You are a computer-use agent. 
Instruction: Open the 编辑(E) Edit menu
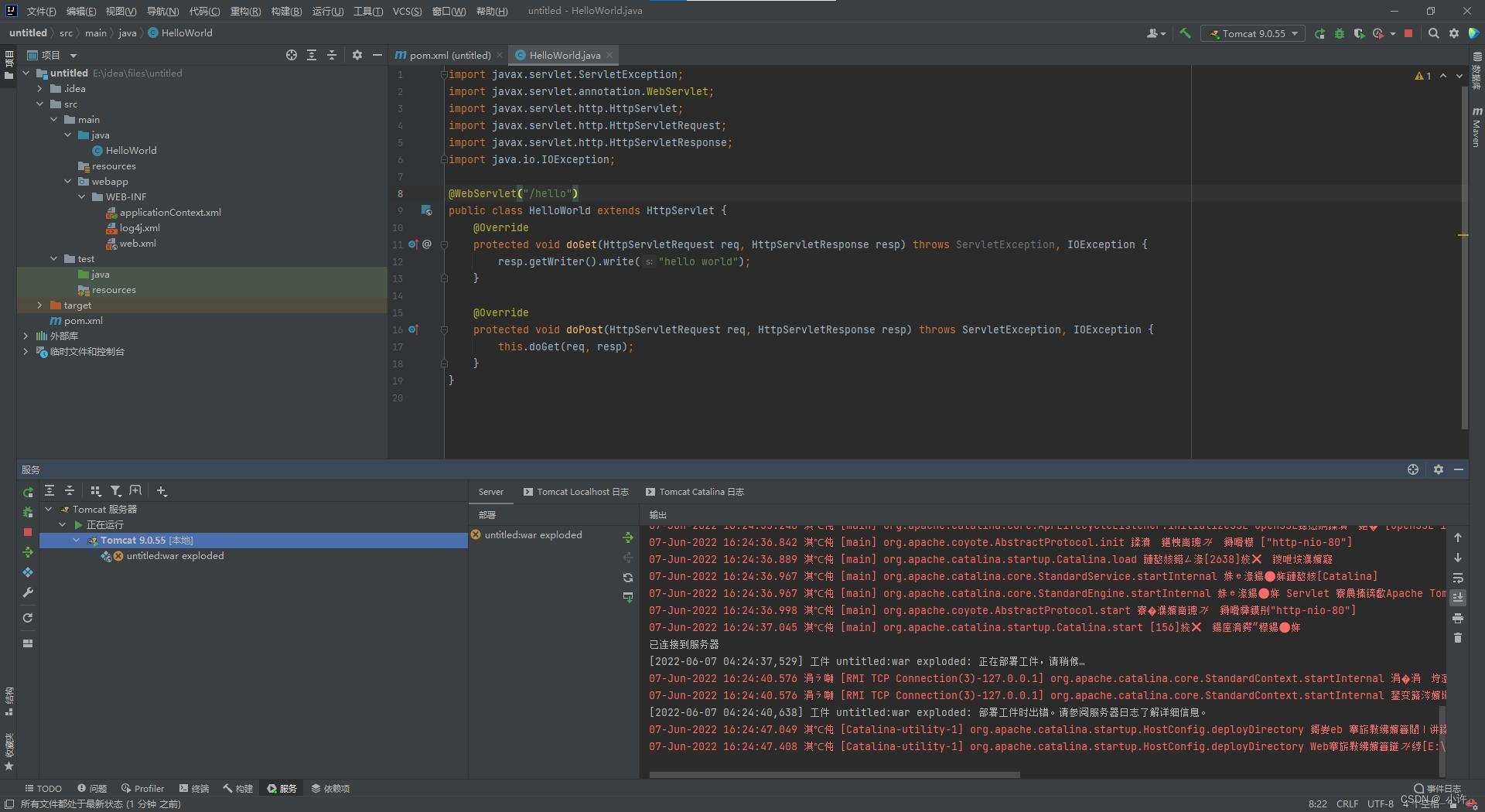coord(81,11)
